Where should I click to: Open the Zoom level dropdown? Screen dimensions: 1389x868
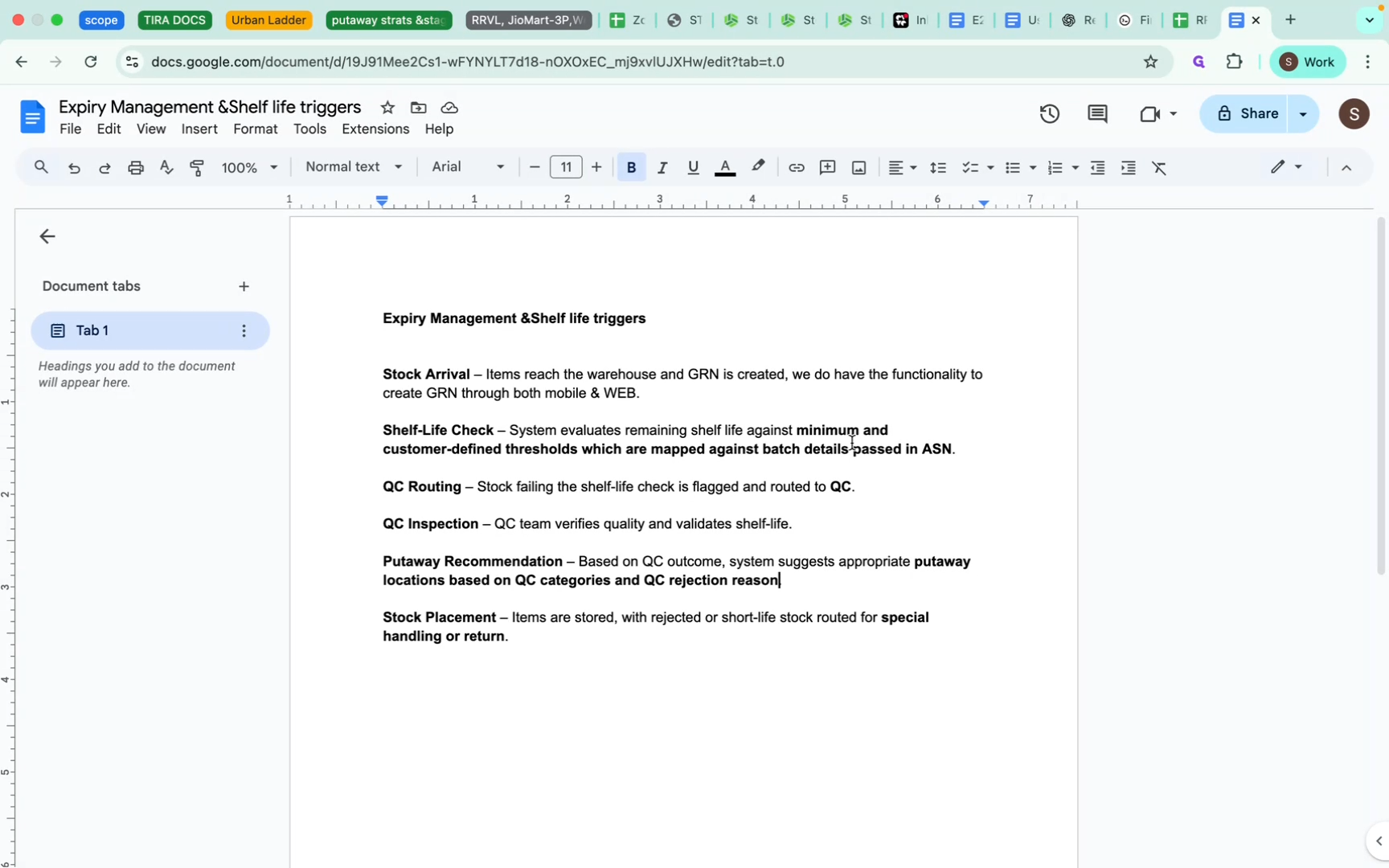(x=248, y=167)
